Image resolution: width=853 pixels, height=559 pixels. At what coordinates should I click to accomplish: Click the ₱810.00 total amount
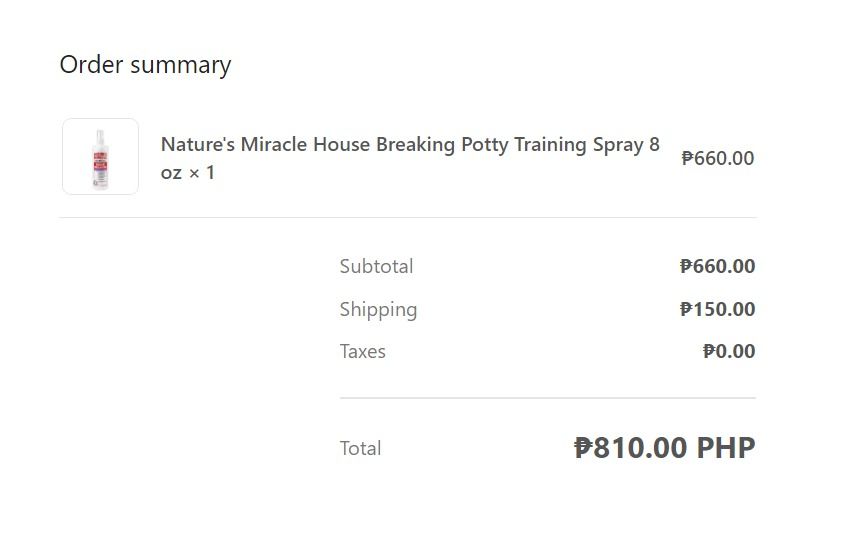click(x=631, y=448)
